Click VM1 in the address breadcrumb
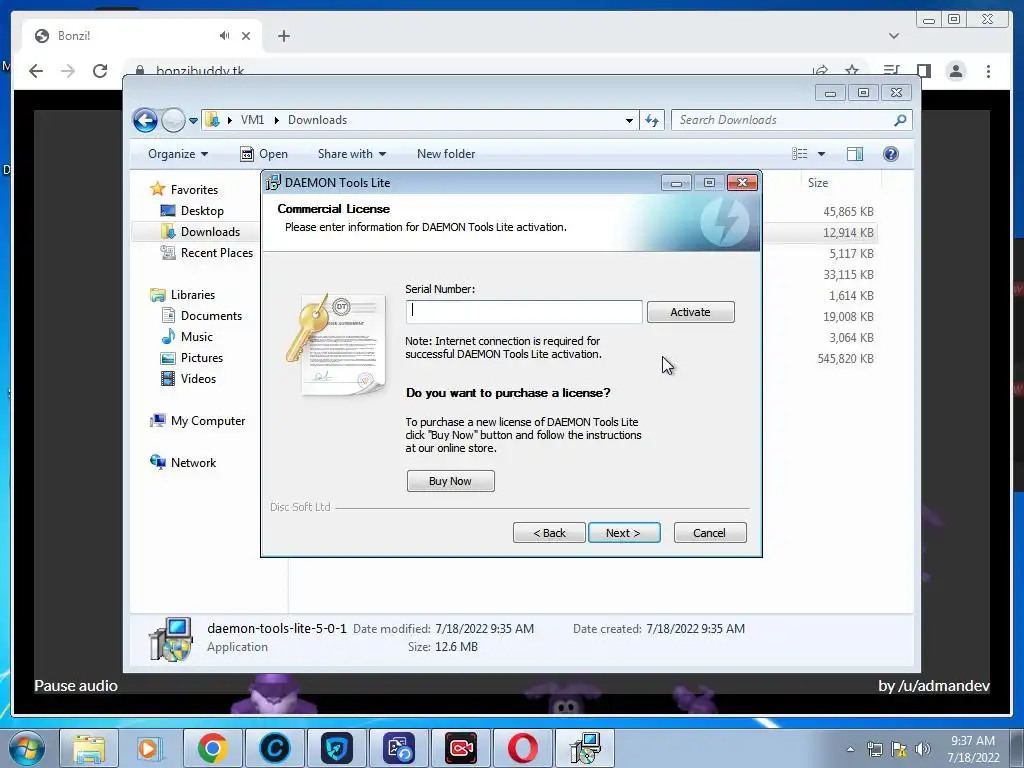Screen dimensions: 1024x768 click(252, 120)
